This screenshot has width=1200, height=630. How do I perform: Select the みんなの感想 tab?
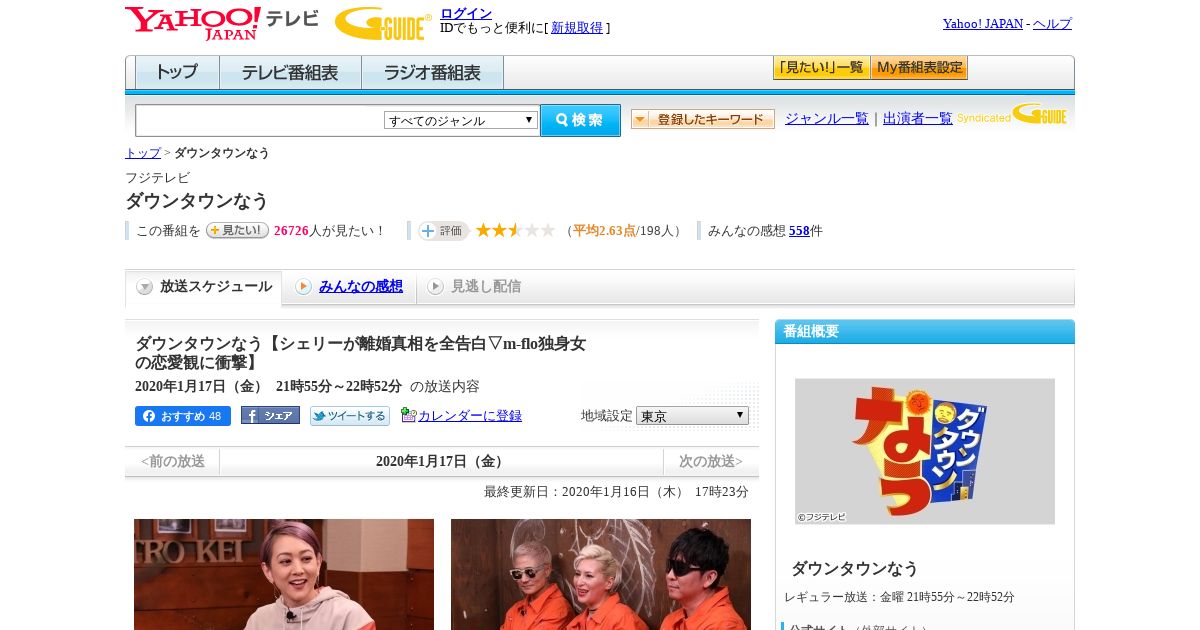click(x=349, y=287)
